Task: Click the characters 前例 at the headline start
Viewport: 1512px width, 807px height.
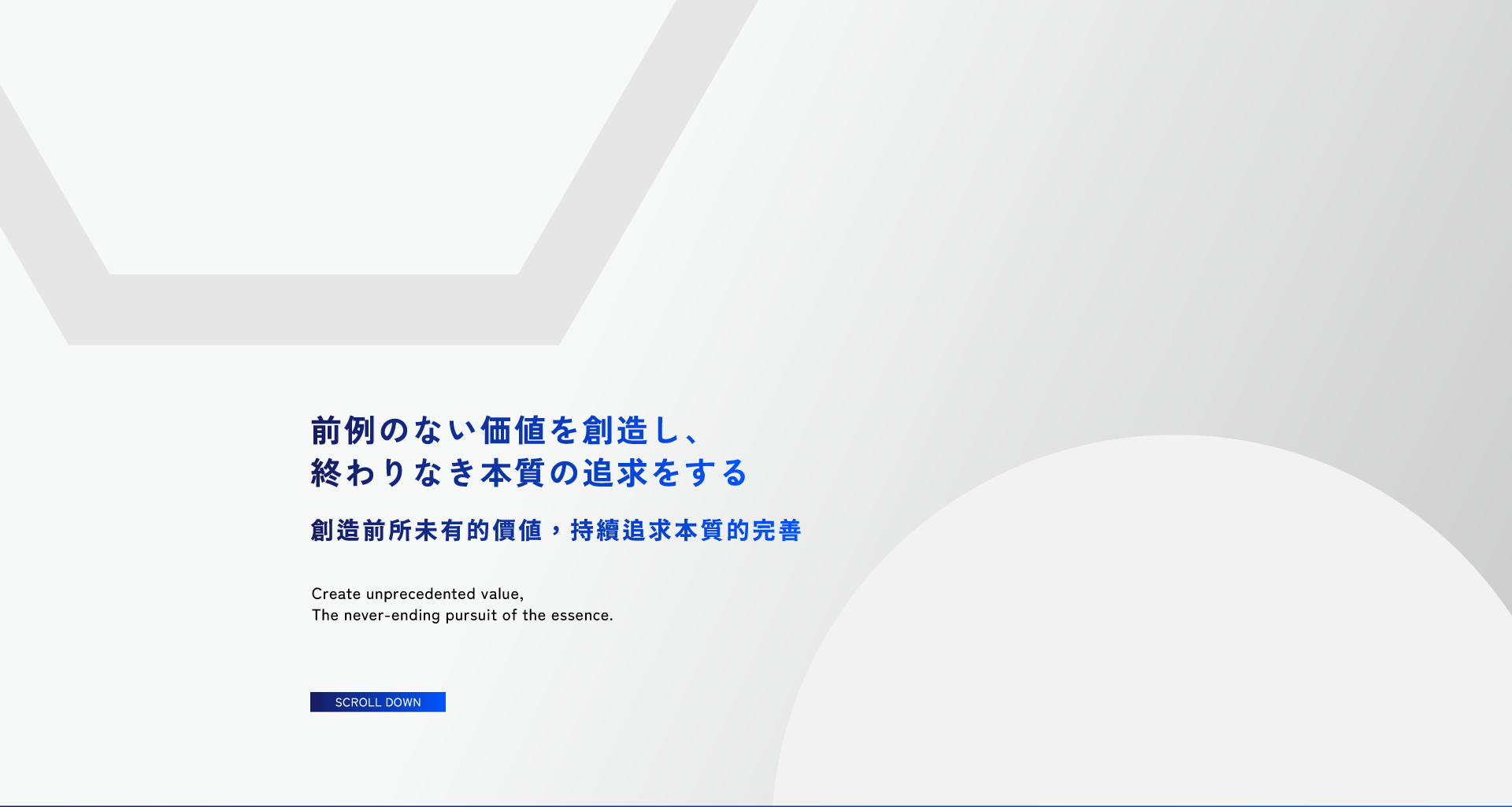Action: pyautogui.click(x=343, y=431)
